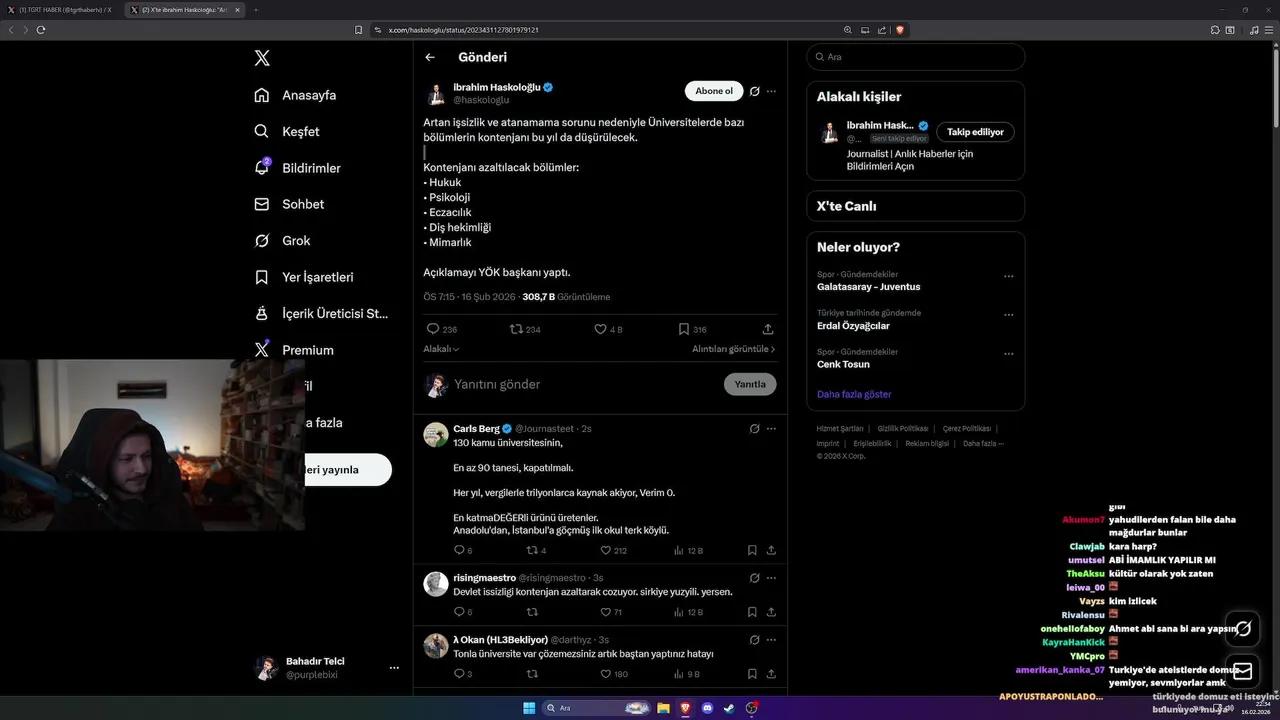The image size is (1280, 720).
Task: Open the Erdal Özyağcılar trend
Action: click(853, 326)
